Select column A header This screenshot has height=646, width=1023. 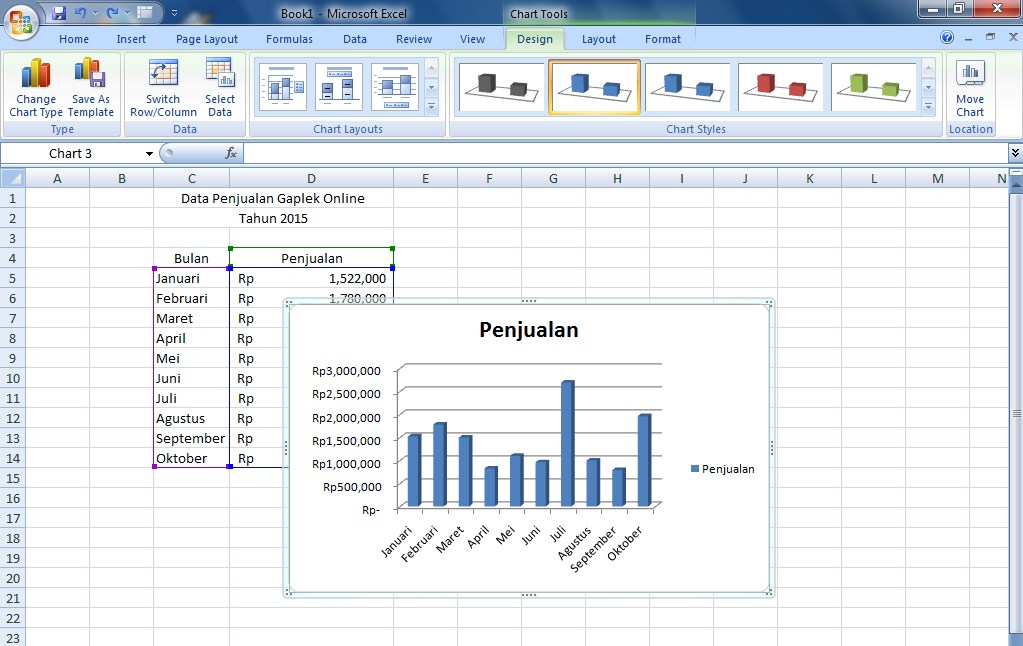click(57, 178)
